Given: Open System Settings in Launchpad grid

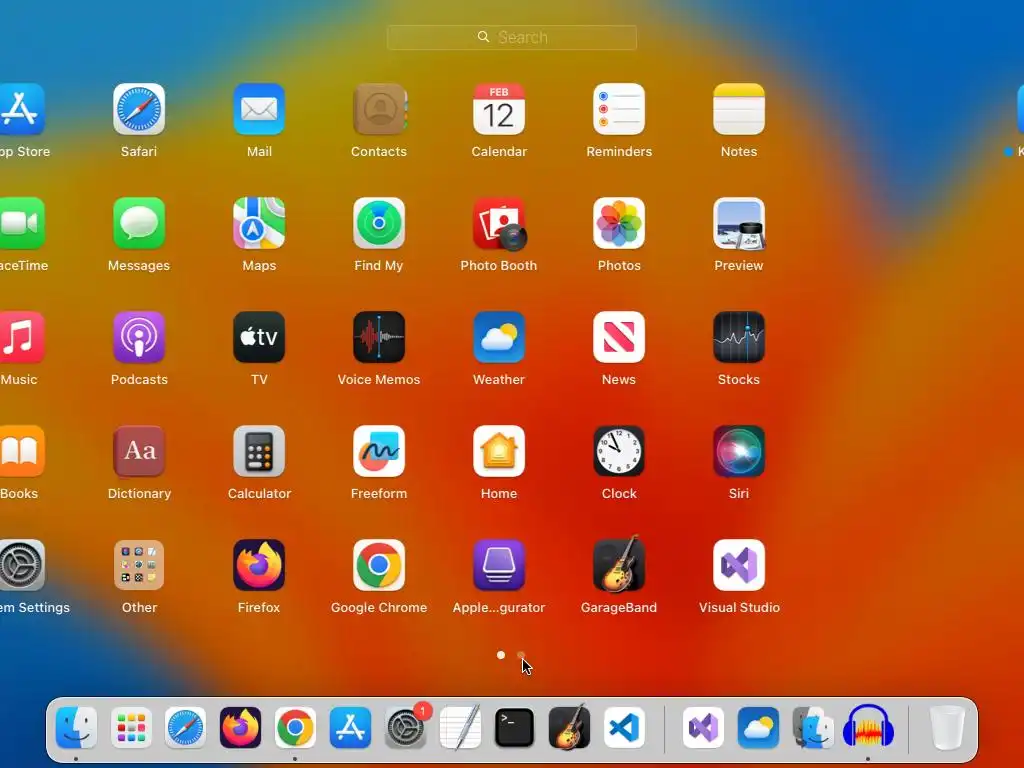Looking at the screenshot, I should [x=20, y=565].
